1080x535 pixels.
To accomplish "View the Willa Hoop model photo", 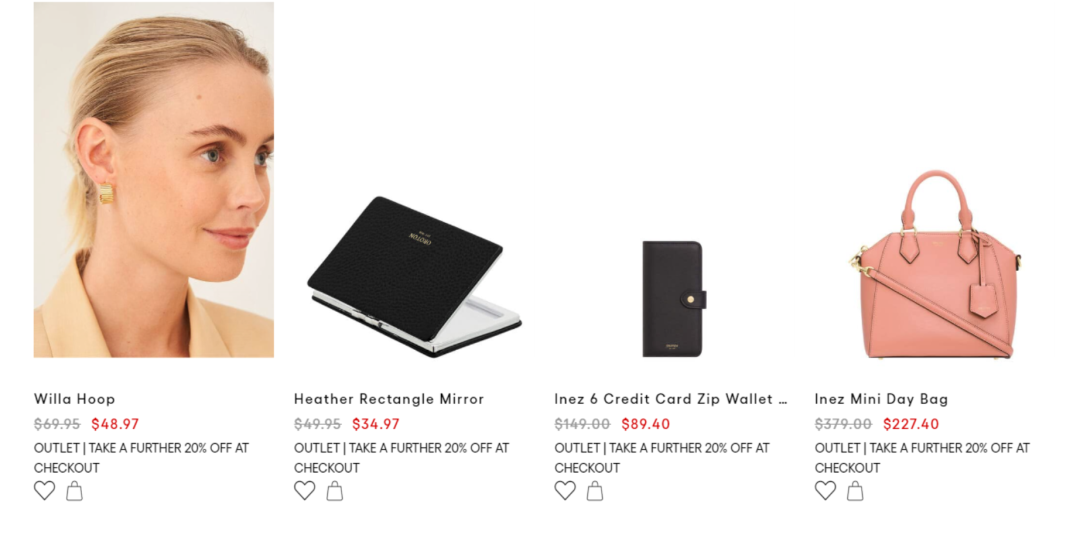I will click(x=154, y=180).
